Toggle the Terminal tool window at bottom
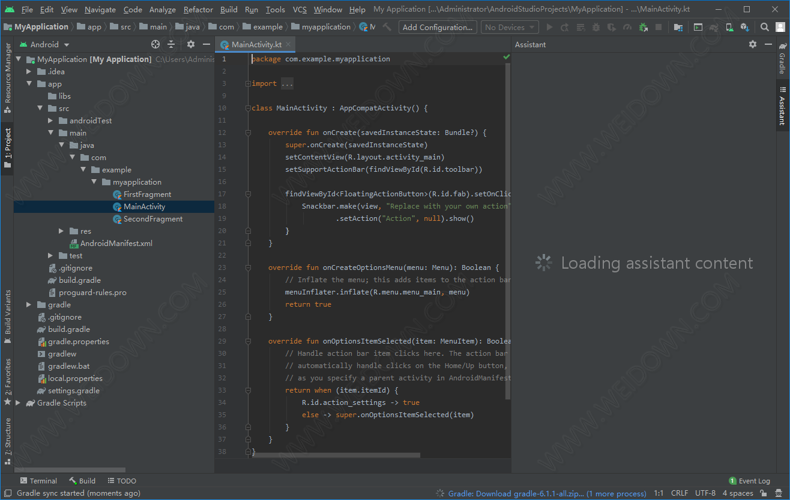The height and width of the screenshot is (500, 790). pos(38,481)
